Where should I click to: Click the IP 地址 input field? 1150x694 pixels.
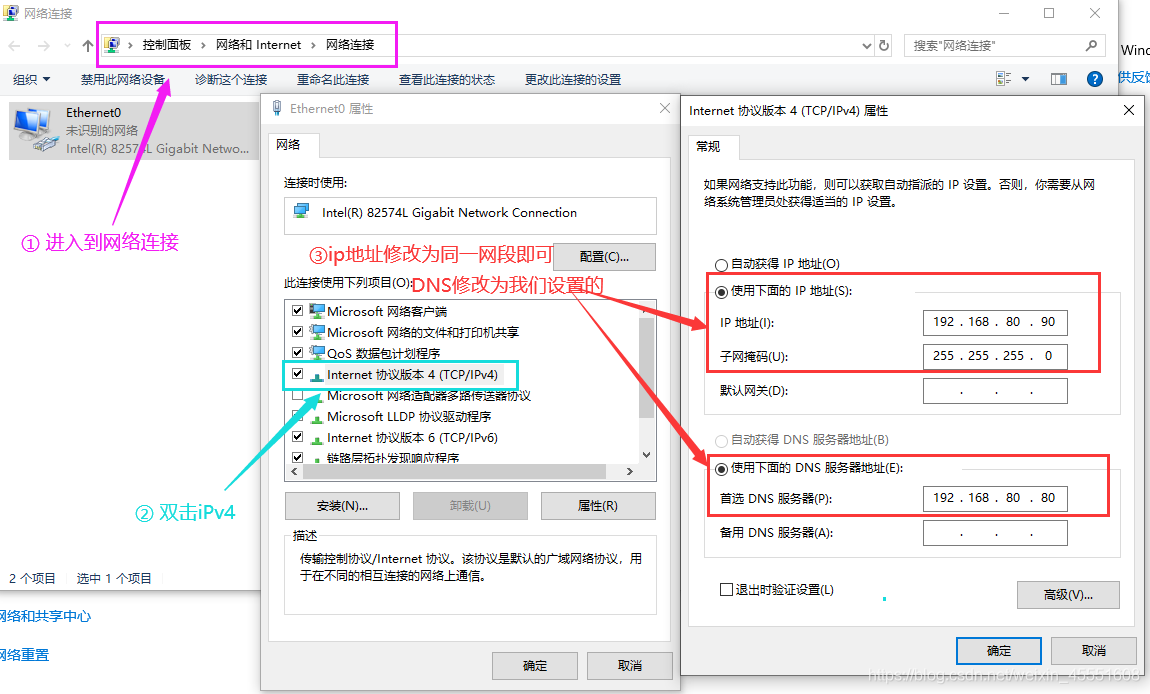click(995, 322)
